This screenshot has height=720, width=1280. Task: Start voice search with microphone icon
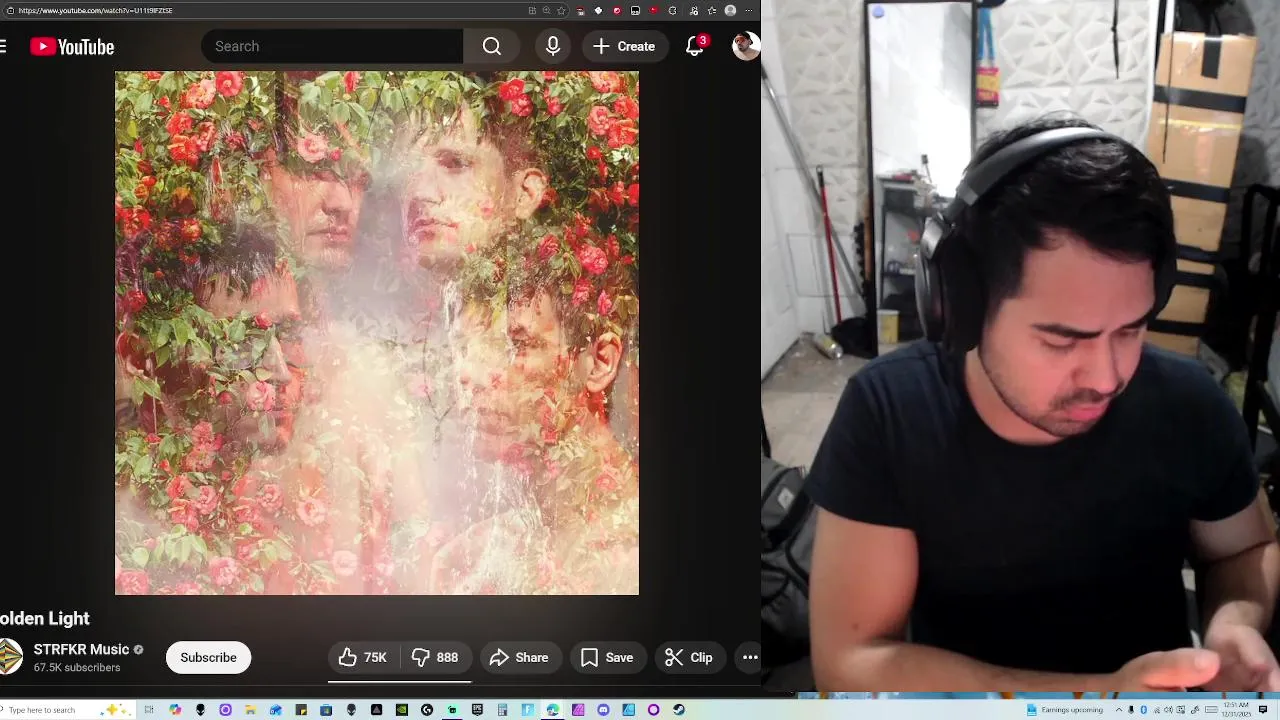coord(552,46)
